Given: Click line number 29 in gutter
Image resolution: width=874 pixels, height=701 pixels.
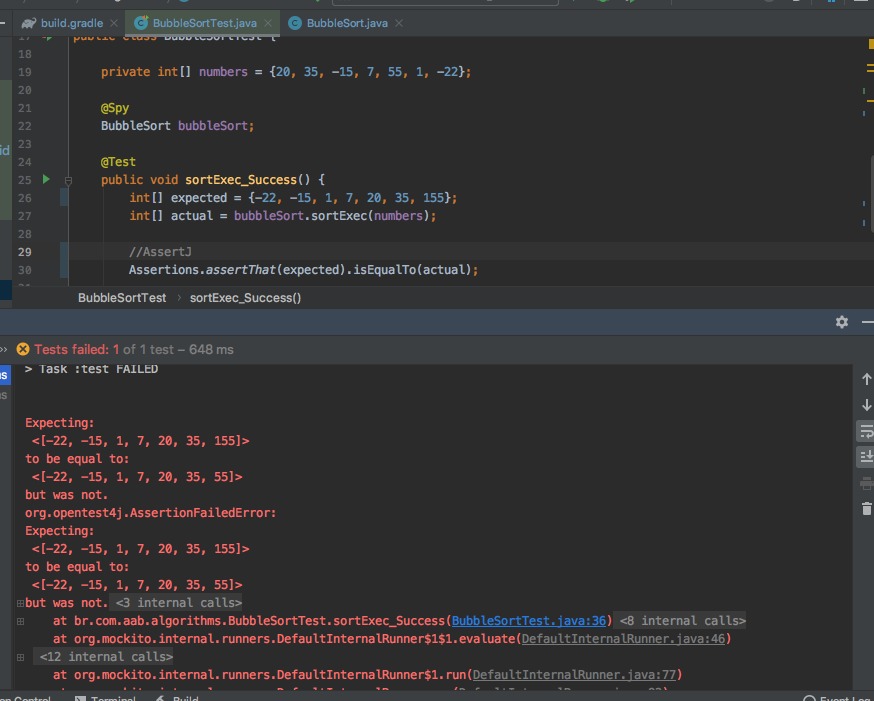Looking at the screenshot, I should [25, 252].
